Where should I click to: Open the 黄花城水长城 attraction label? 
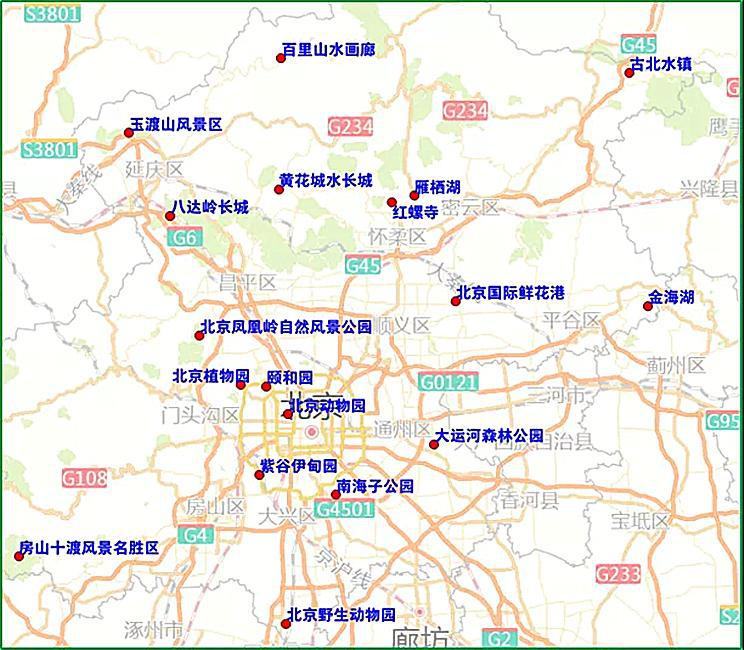326,181
